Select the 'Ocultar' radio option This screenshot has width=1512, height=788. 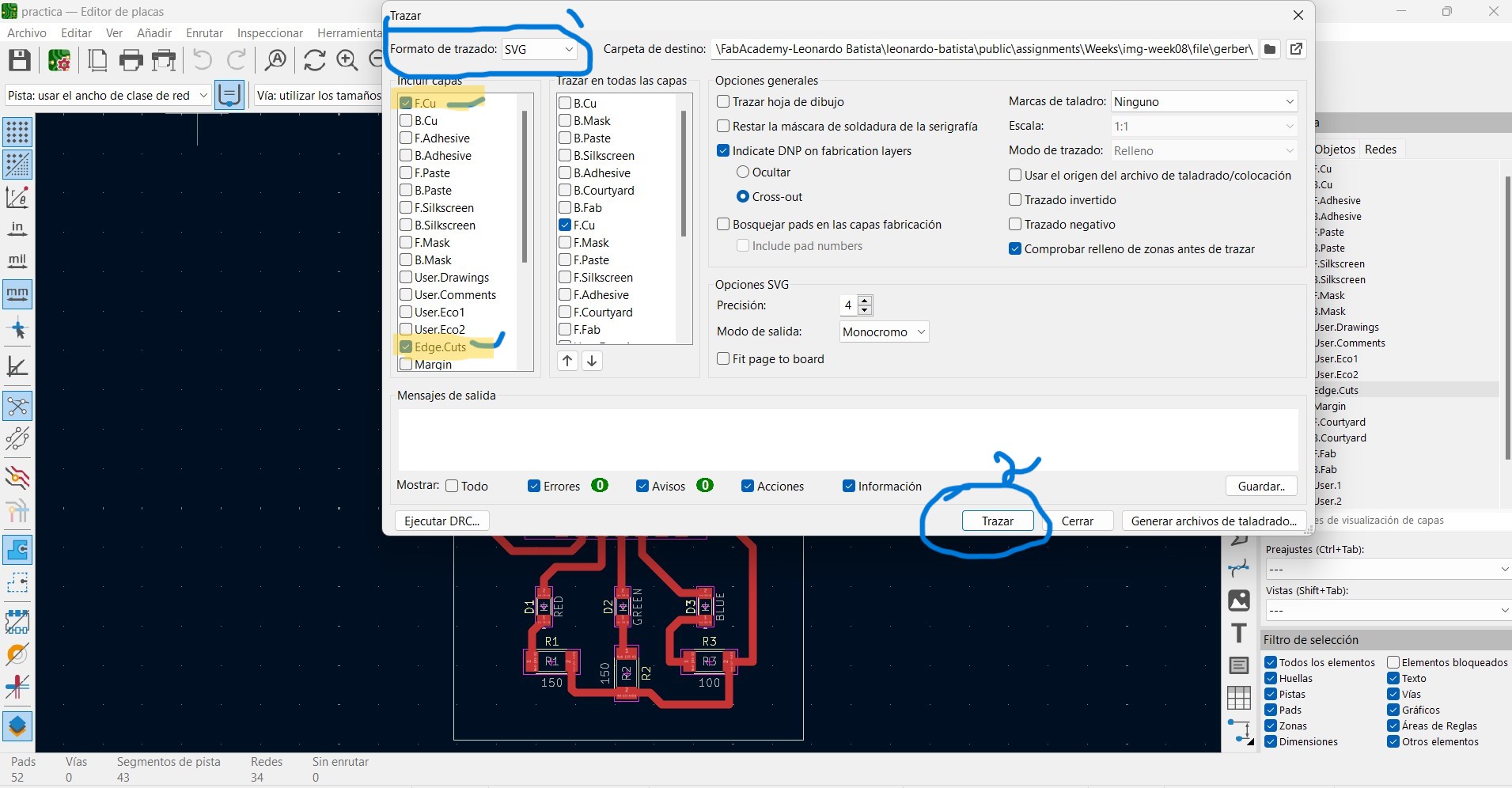coord(743,172)
